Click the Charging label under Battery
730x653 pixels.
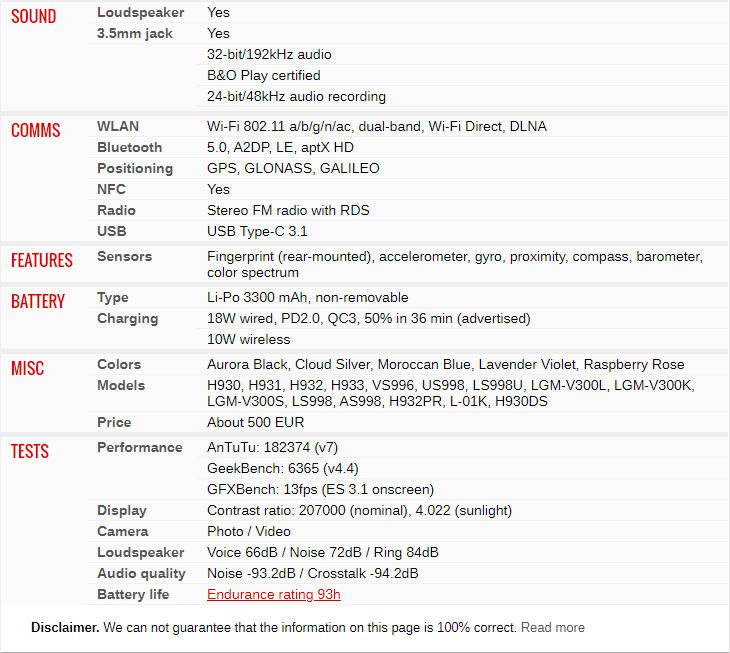[127, 319]
